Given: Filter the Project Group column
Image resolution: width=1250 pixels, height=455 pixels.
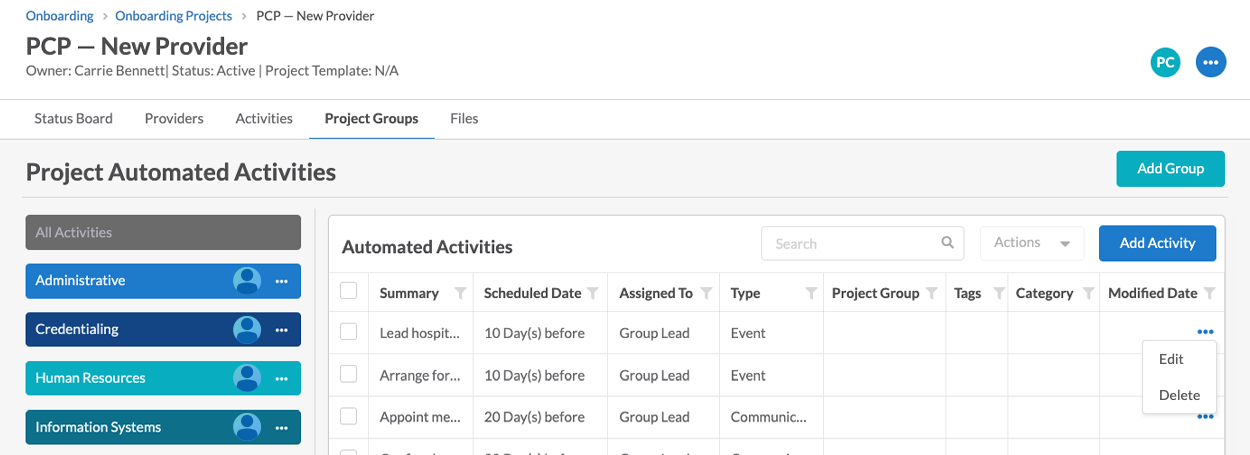Looking at the screenshot, I should click(932, 293).
